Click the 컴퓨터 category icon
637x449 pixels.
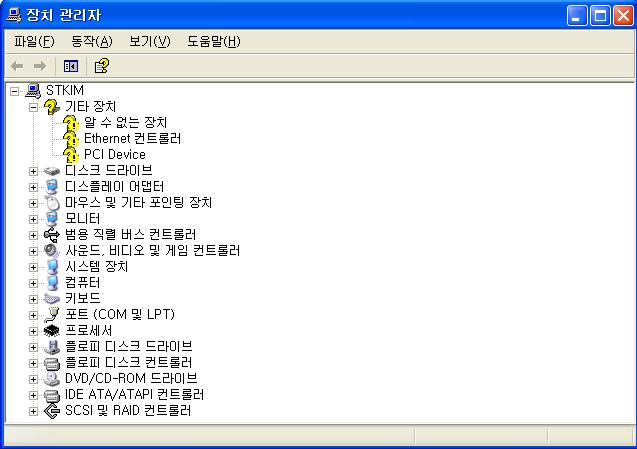pyautogui.click(x=52, y=282)
